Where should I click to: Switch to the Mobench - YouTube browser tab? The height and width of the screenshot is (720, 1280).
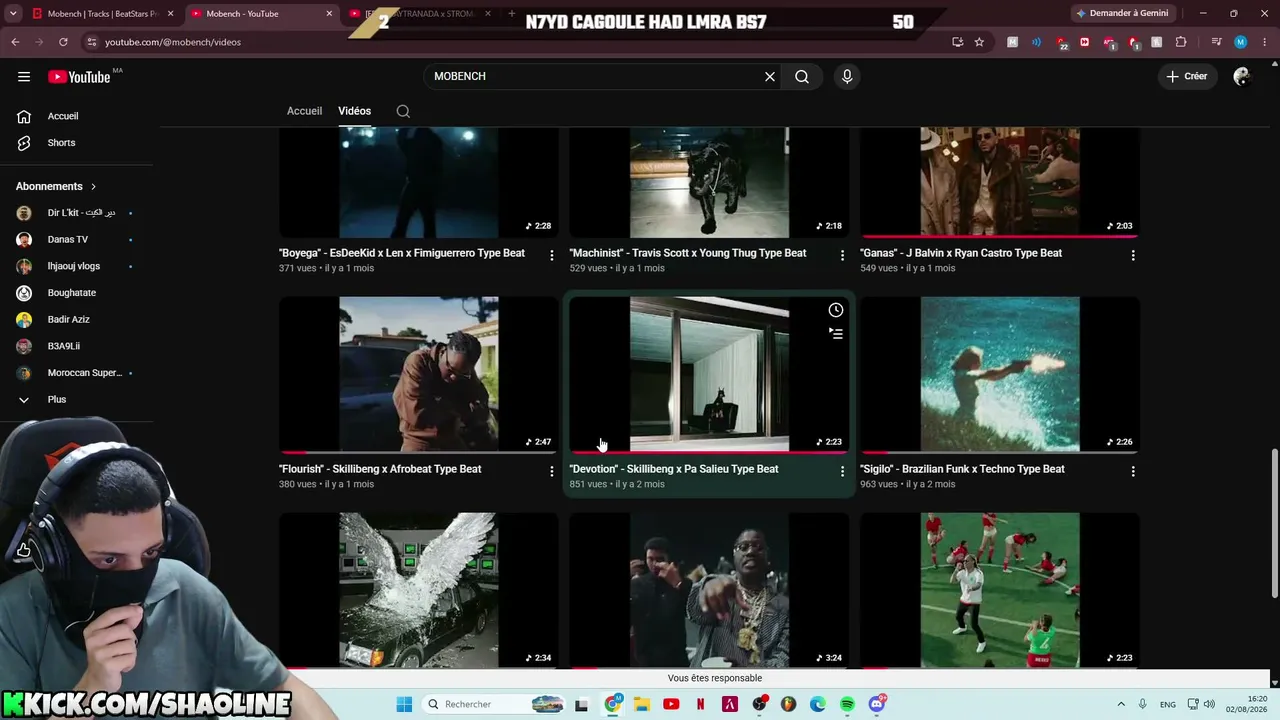261,14
